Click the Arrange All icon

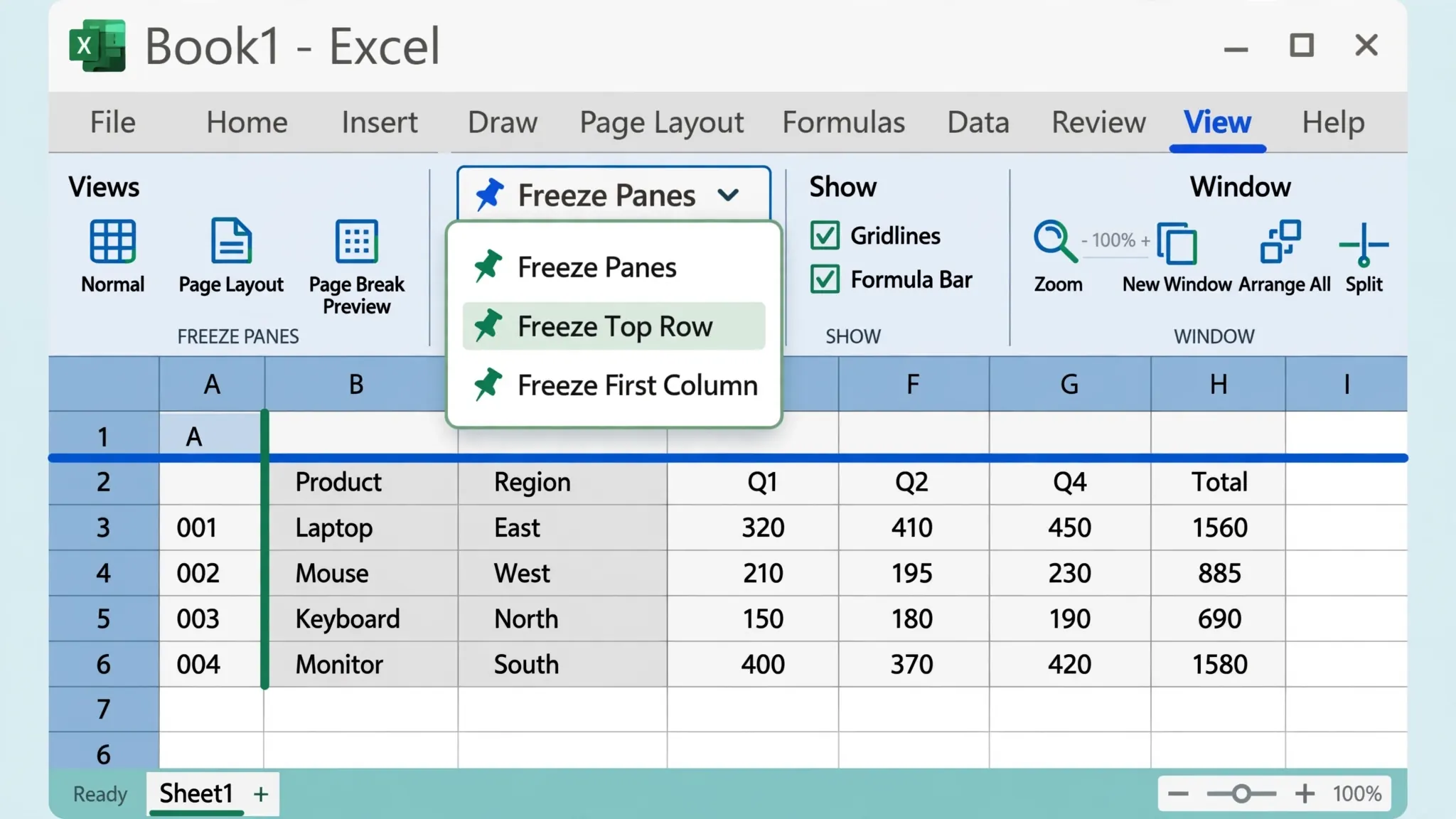click(1280, 242)
